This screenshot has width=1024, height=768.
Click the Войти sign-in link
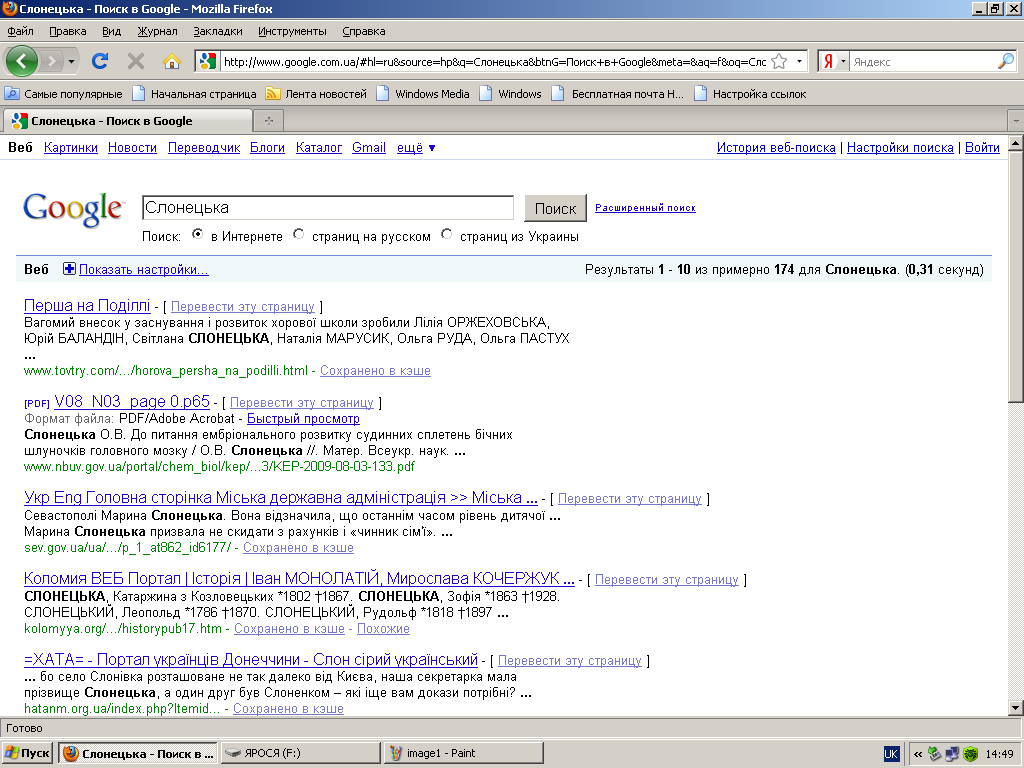pyautogui.click(x=982, y=148)
